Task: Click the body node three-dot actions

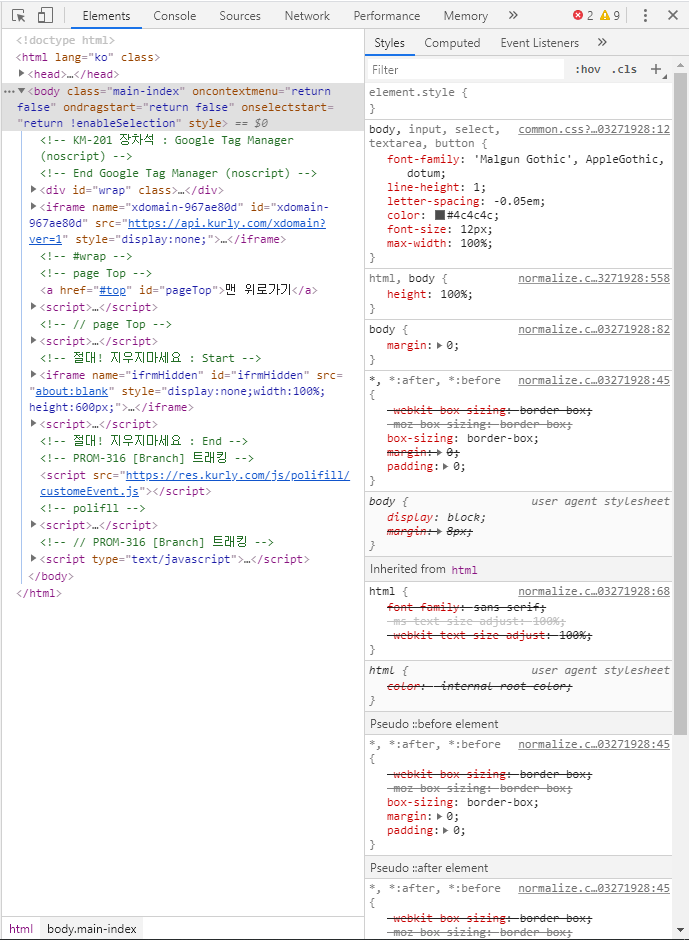Action: 9,91
